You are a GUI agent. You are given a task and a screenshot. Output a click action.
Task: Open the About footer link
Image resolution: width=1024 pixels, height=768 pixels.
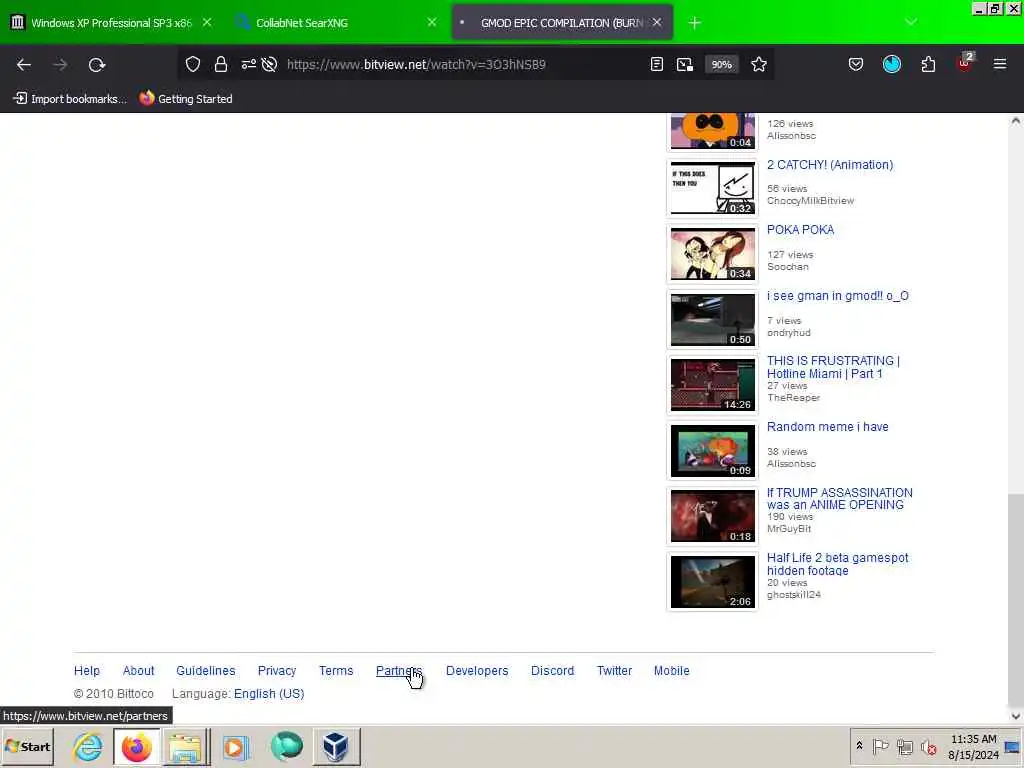click(x=138, y=671)
